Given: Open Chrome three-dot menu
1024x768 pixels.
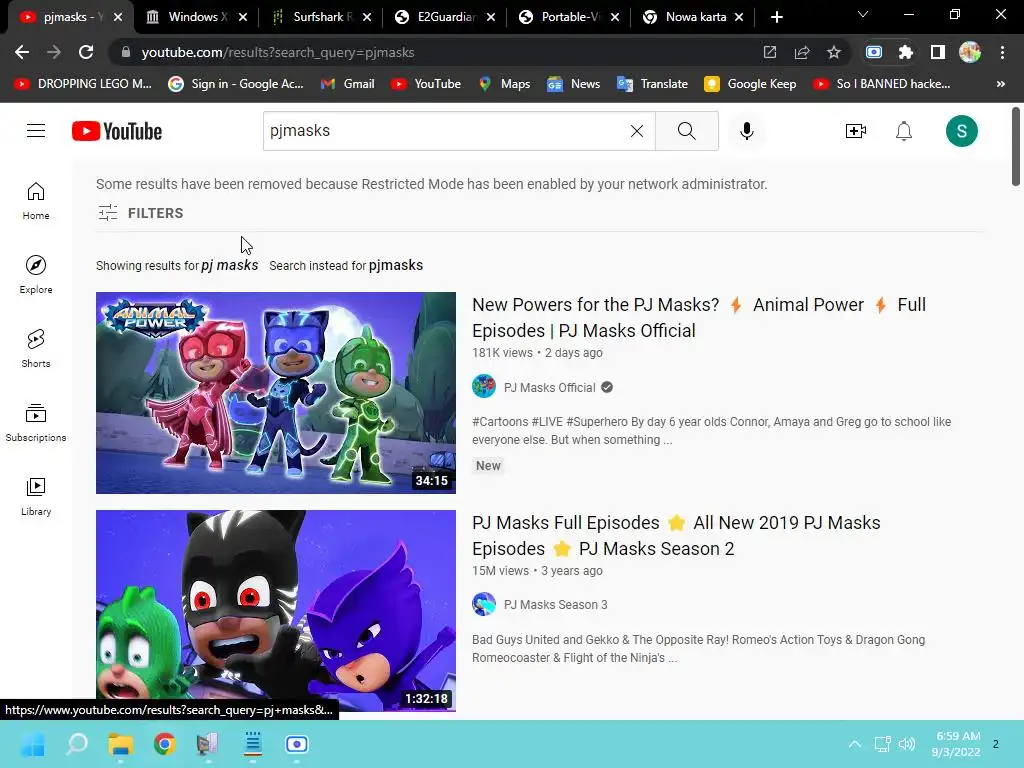Looking at the screenshot, I should pos(1002,52).
